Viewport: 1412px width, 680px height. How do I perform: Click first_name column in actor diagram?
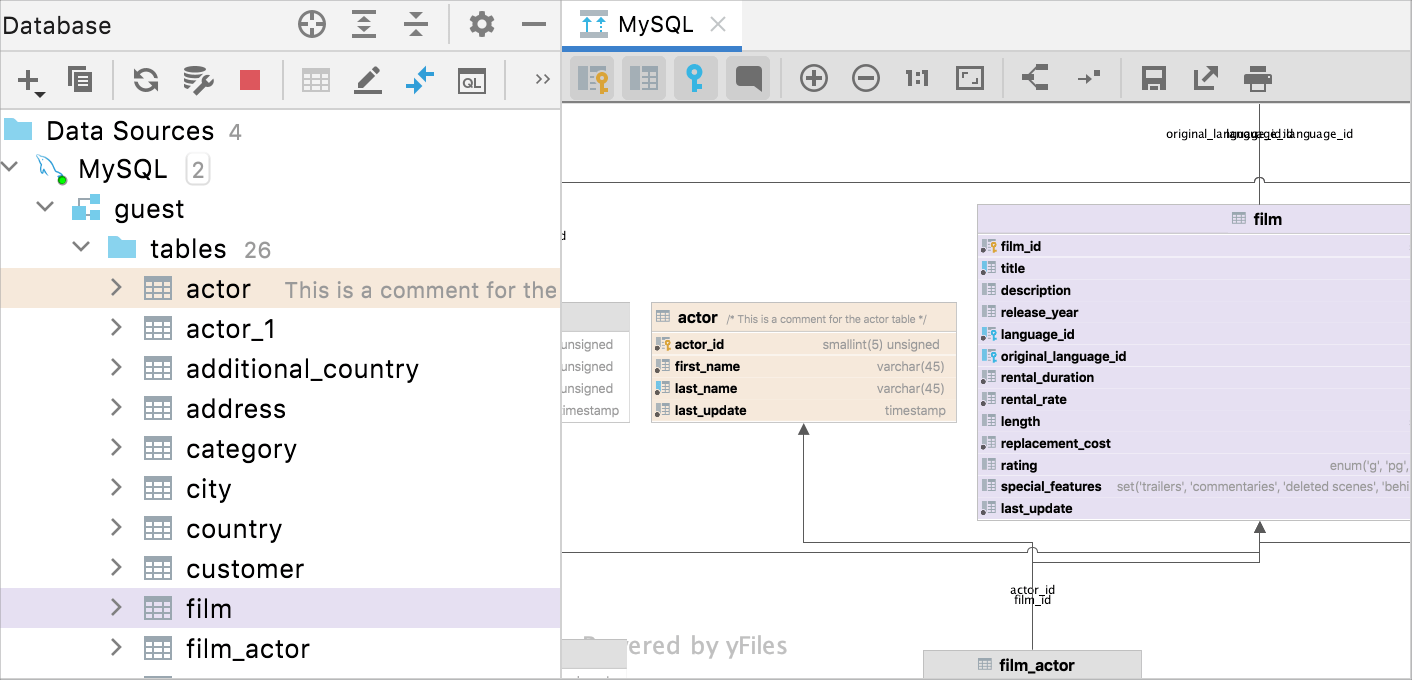click(x=804, y=366)
